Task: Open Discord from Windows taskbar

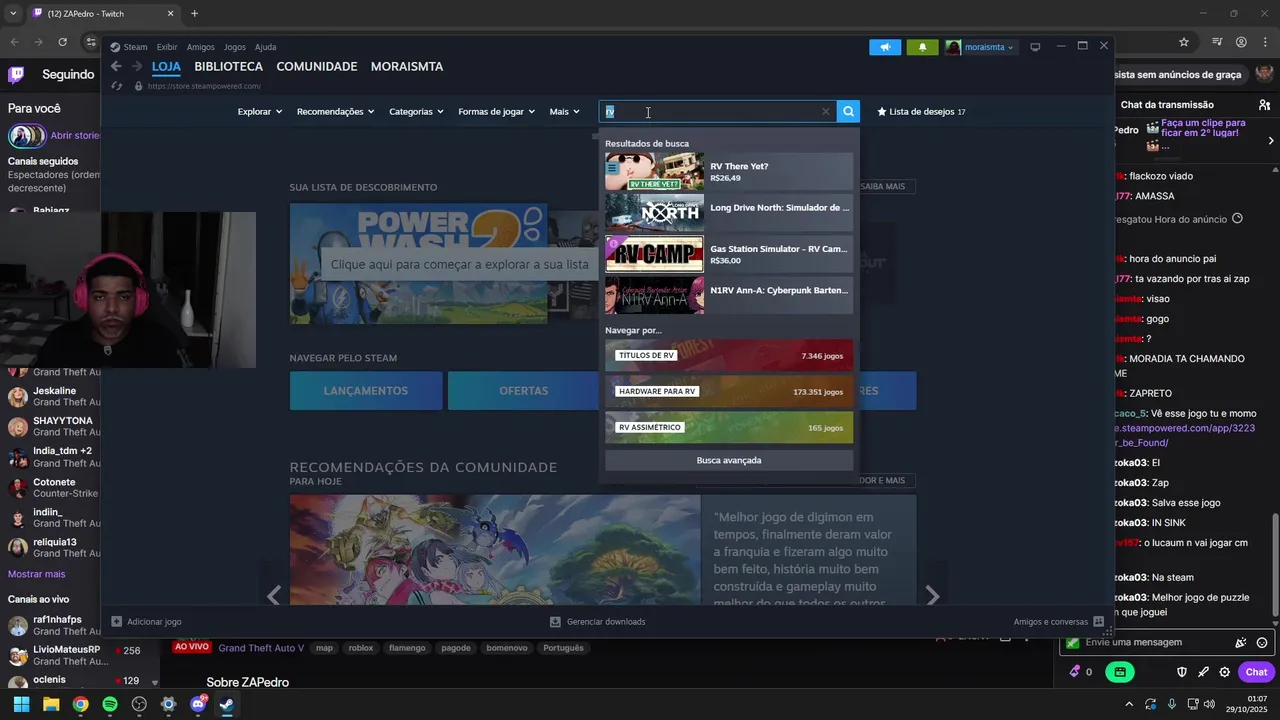Action: [198, 704]
